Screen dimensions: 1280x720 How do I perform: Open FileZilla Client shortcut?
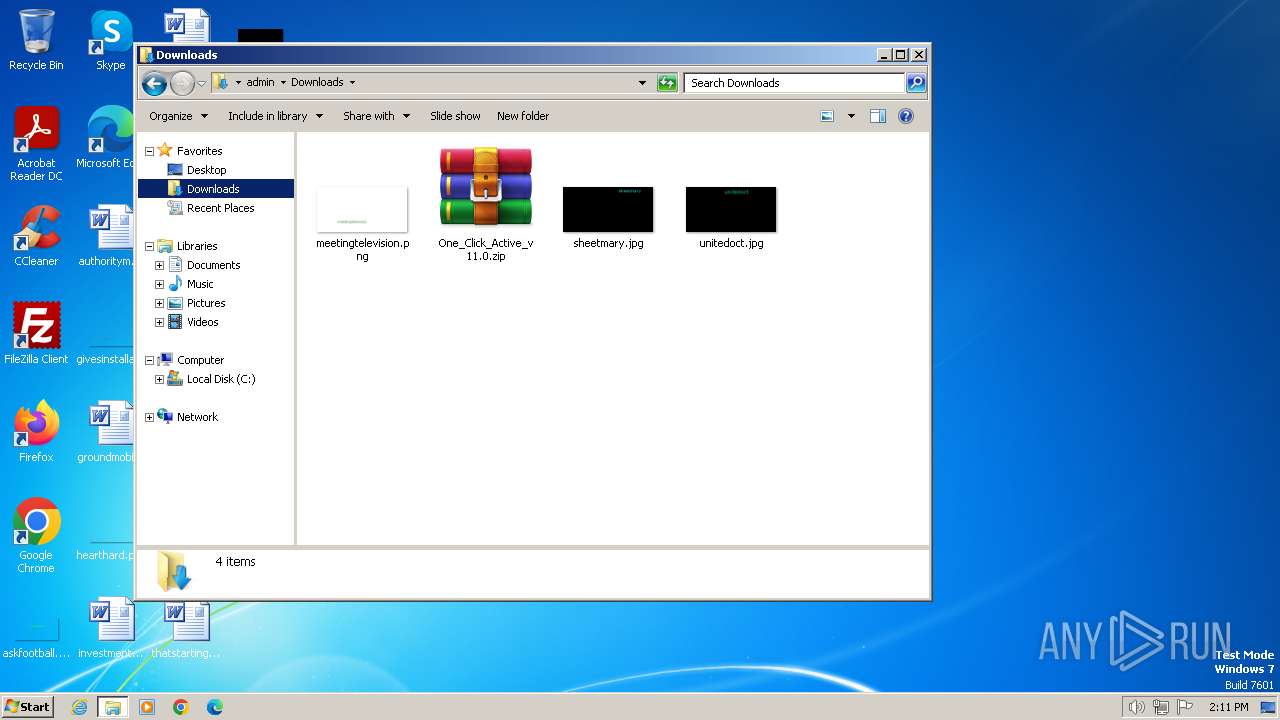[36, 333]
